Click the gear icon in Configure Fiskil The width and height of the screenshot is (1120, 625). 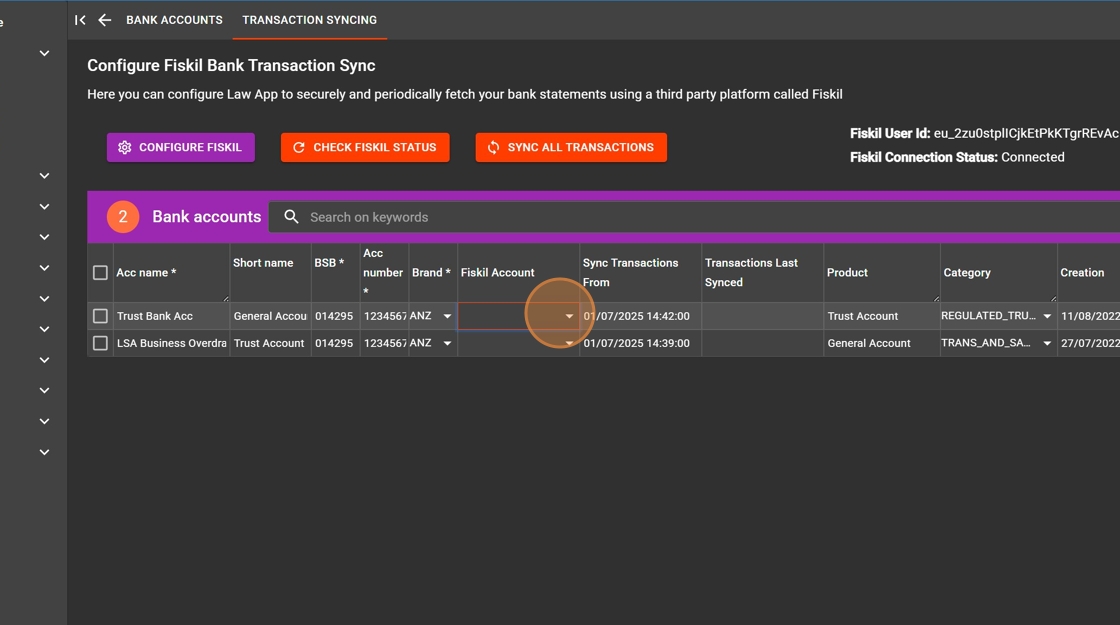point(124,147)
